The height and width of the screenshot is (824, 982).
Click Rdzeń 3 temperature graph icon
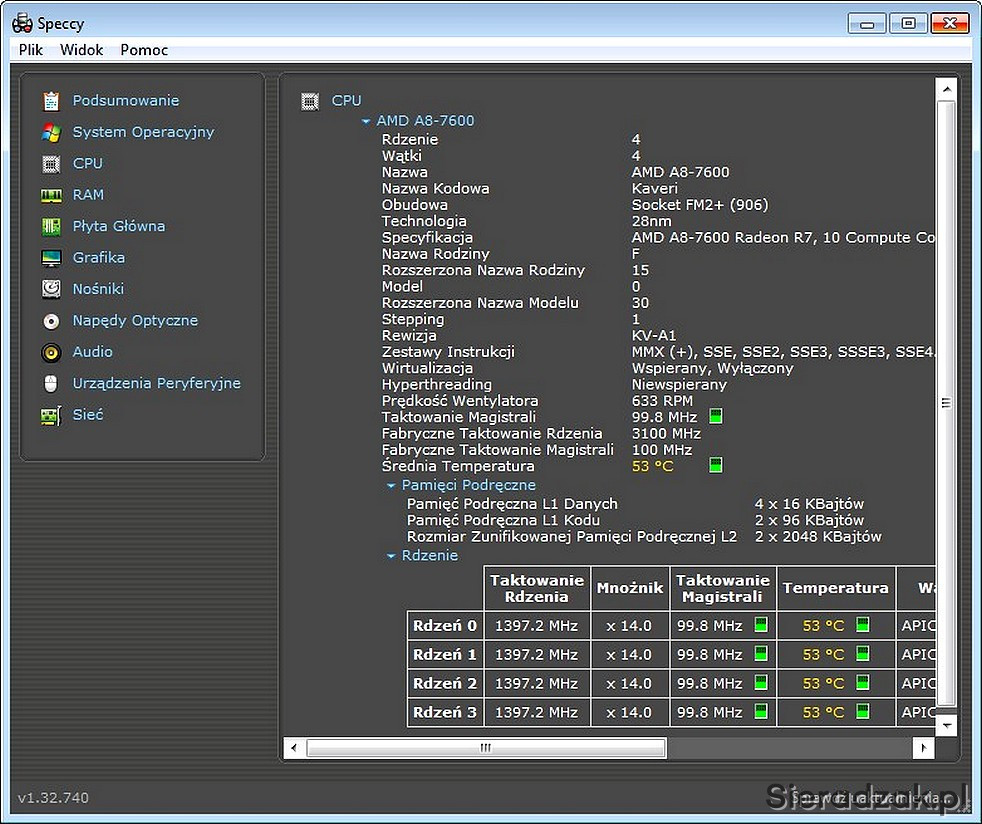(863, 711)
